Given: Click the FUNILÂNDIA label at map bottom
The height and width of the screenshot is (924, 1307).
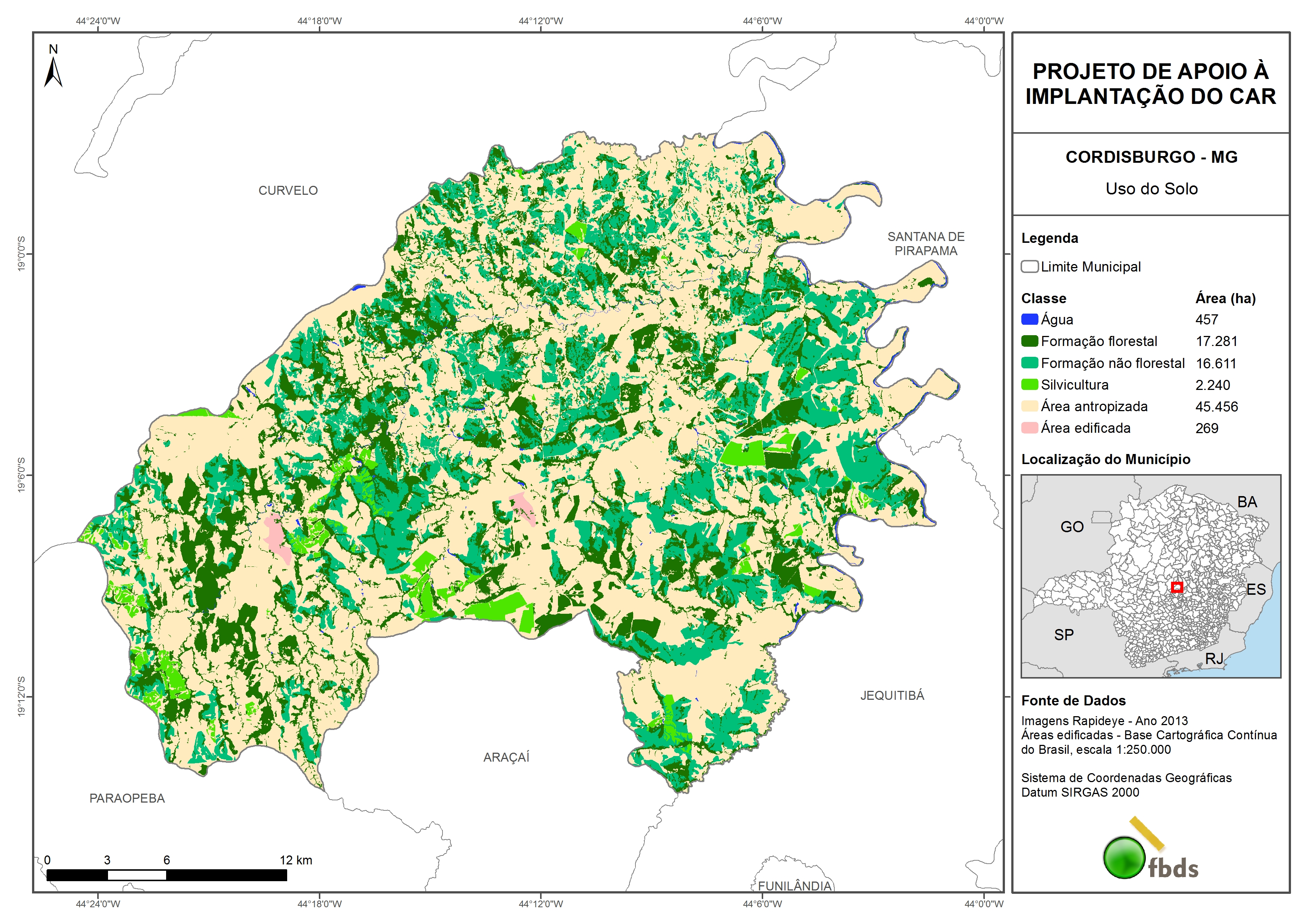Looking at the screenshot, I should point(795,886).
